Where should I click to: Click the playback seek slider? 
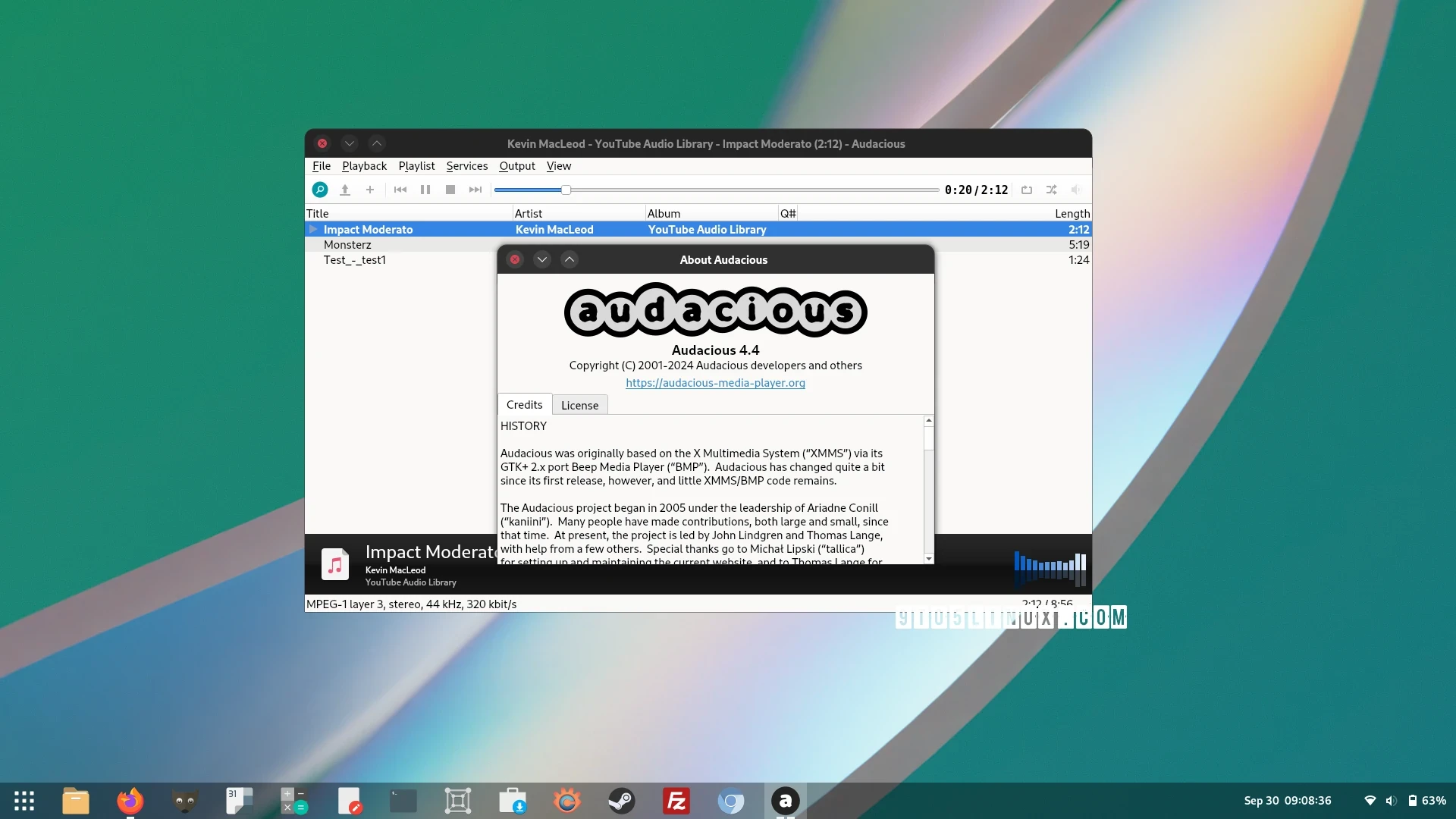(717, 190)
